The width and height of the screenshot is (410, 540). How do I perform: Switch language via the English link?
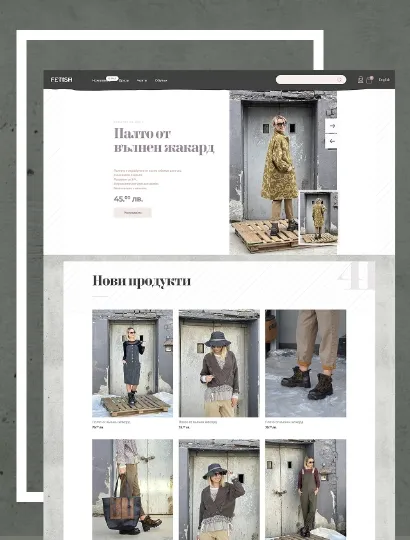[384, 80]
